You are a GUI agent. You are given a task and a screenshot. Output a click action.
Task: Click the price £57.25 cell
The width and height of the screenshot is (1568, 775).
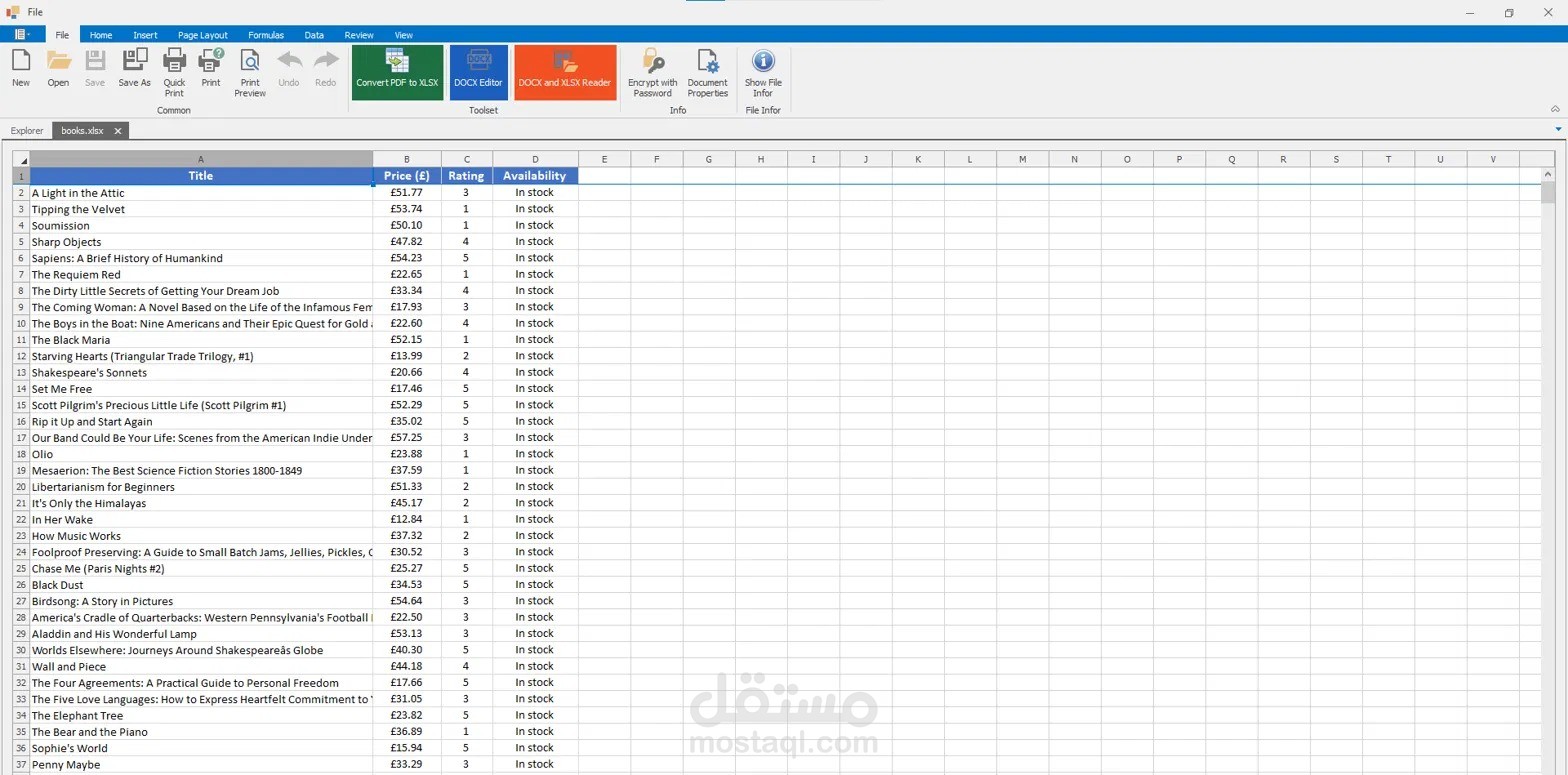pyautogui.click(x=407, y=438)
